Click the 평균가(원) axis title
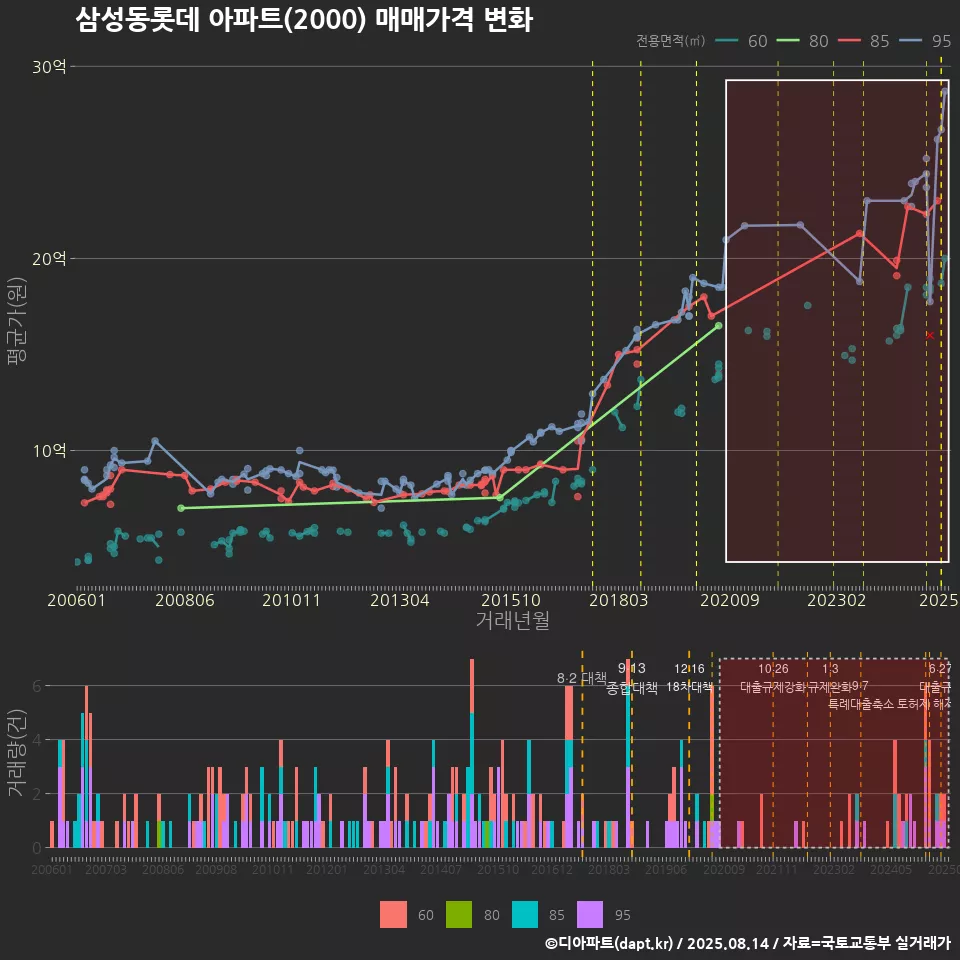The image size is (960, 960). [17, 321]
